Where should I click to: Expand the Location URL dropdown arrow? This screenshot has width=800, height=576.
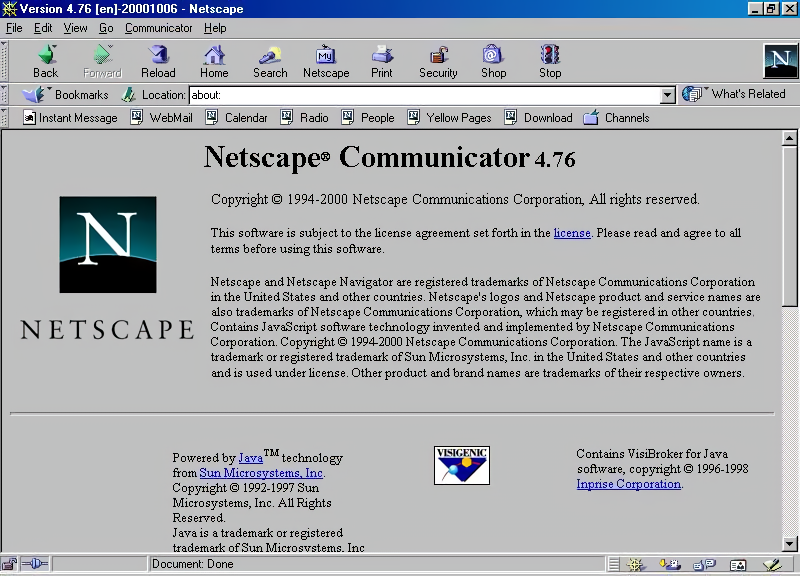668,96
